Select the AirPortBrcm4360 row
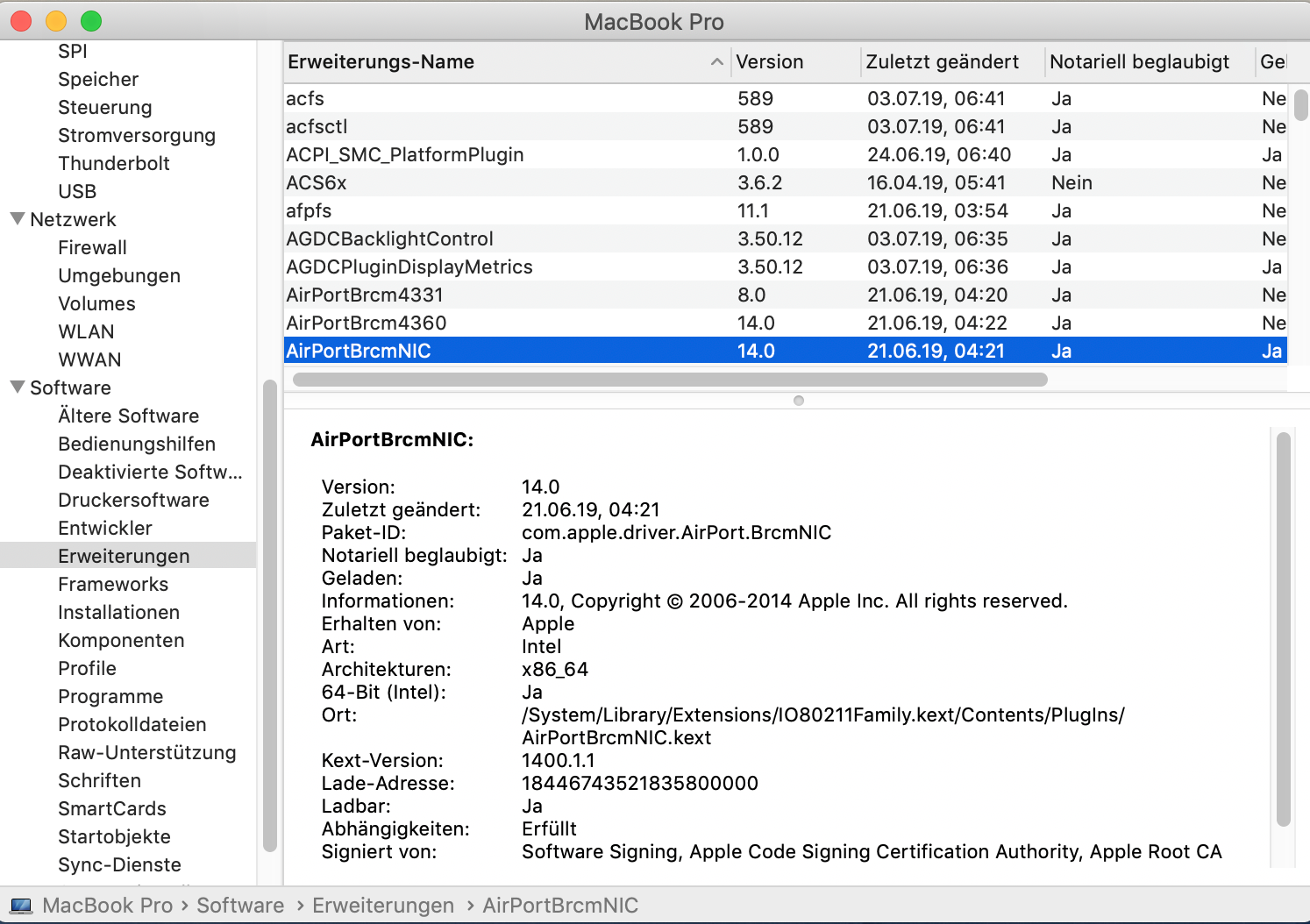This screenshot has height=924, width=1310. (367, 323)
